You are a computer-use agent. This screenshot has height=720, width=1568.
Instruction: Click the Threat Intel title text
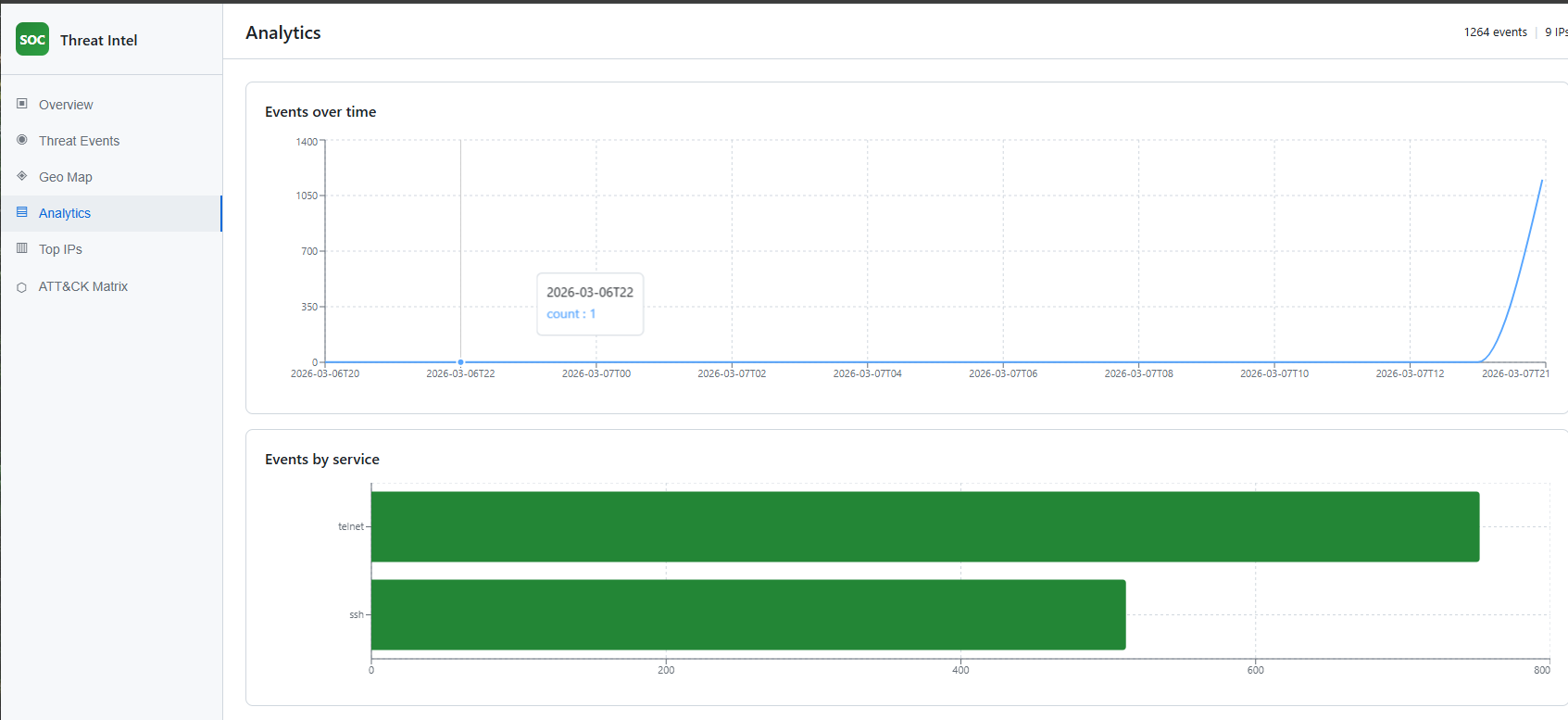pyautogui.click(x=98, y=40)
